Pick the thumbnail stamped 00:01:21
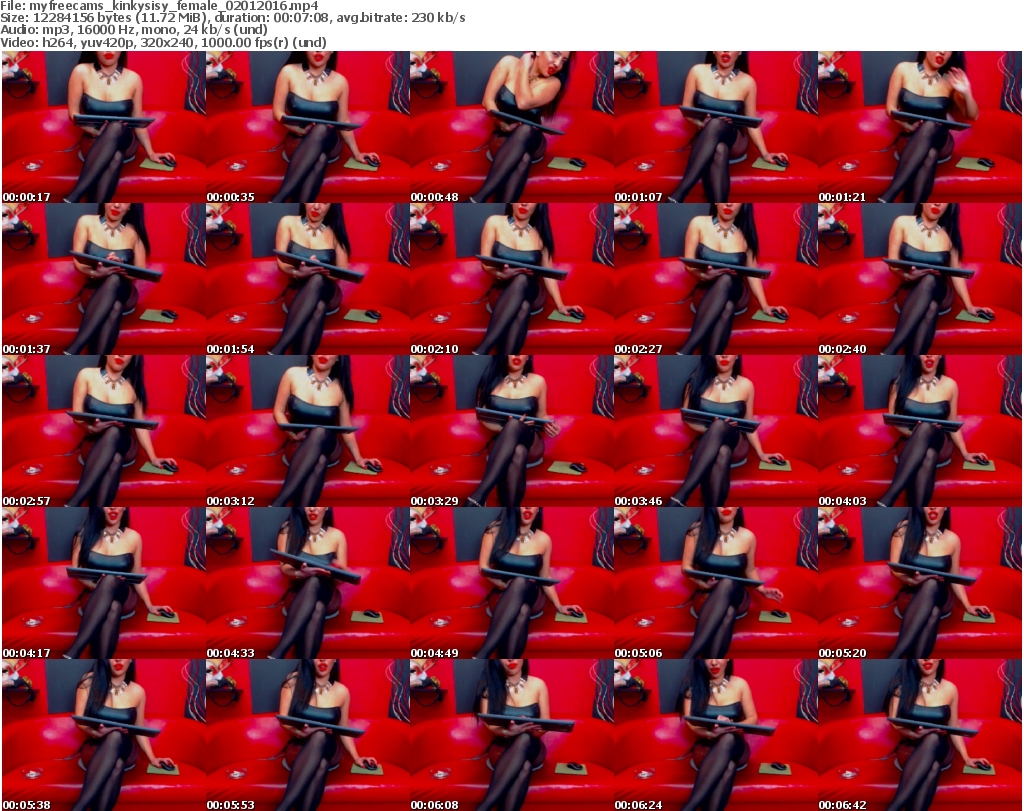 (x=920, y=127)
